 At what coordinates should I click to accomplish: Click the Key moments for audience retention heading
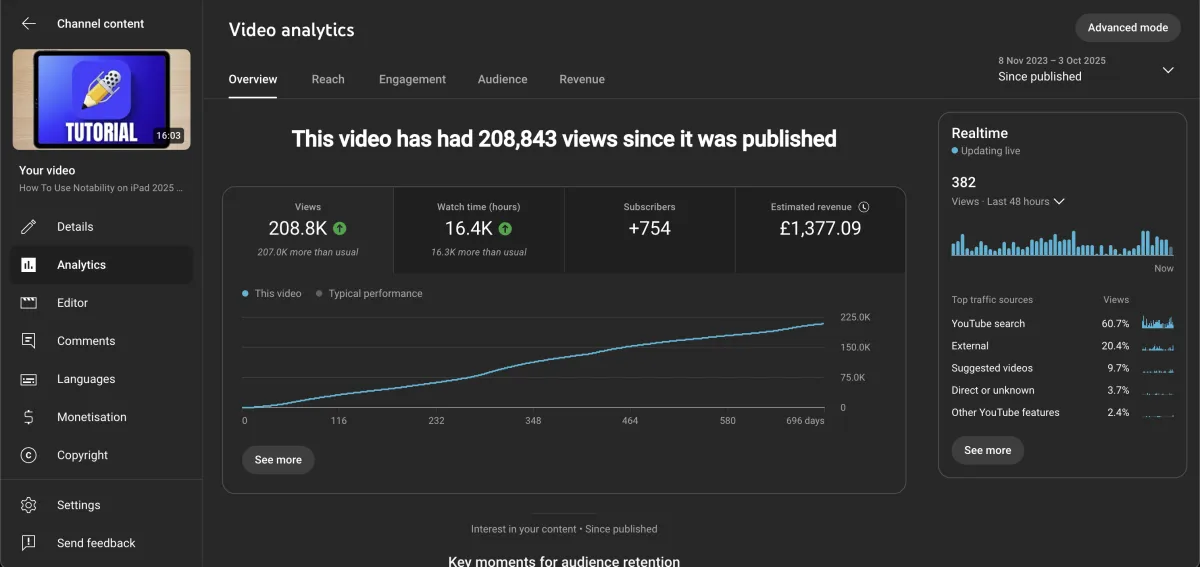[564, 561]
